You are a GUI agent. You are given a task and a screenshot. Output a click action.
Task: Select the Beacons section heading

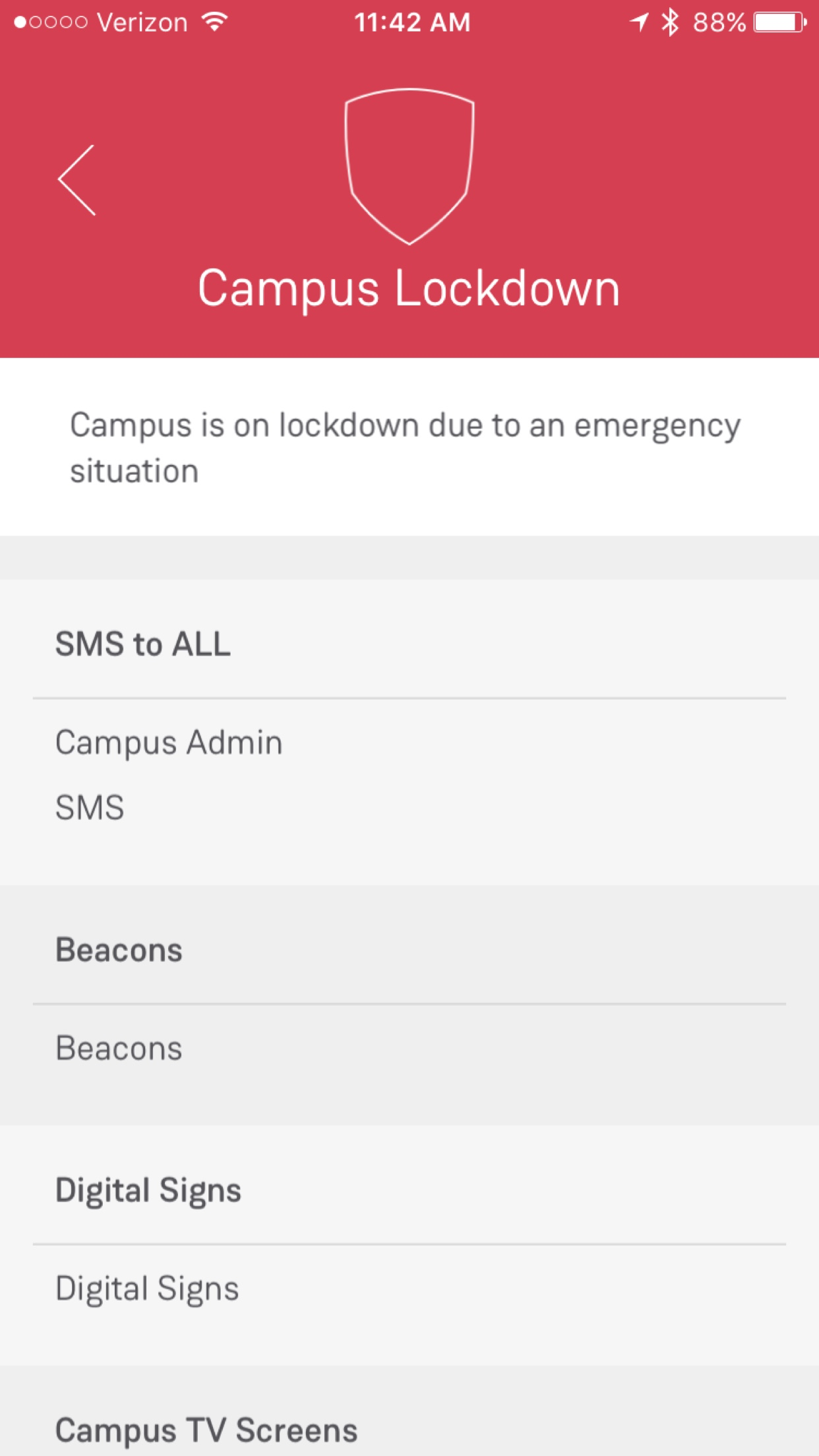pyautogui.click(x=119, y=950)
